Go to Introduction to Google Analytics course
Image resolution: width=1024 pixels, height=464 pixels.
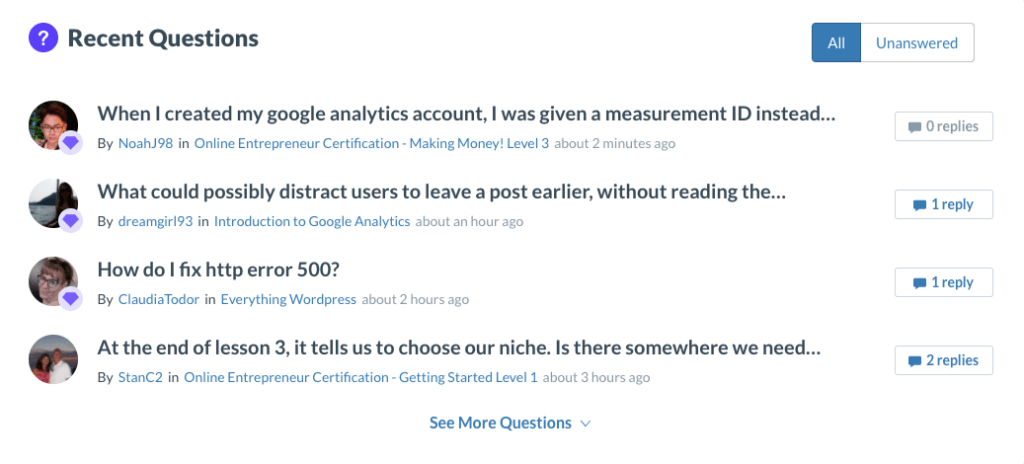pyautogui.click(x=312, y=221)
